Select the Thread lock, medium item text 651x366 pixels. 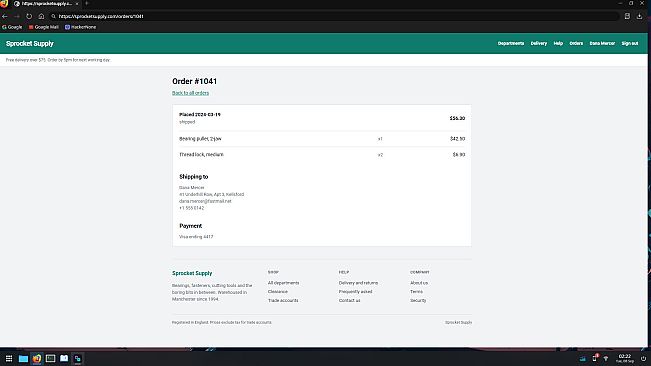pos(201,155)
